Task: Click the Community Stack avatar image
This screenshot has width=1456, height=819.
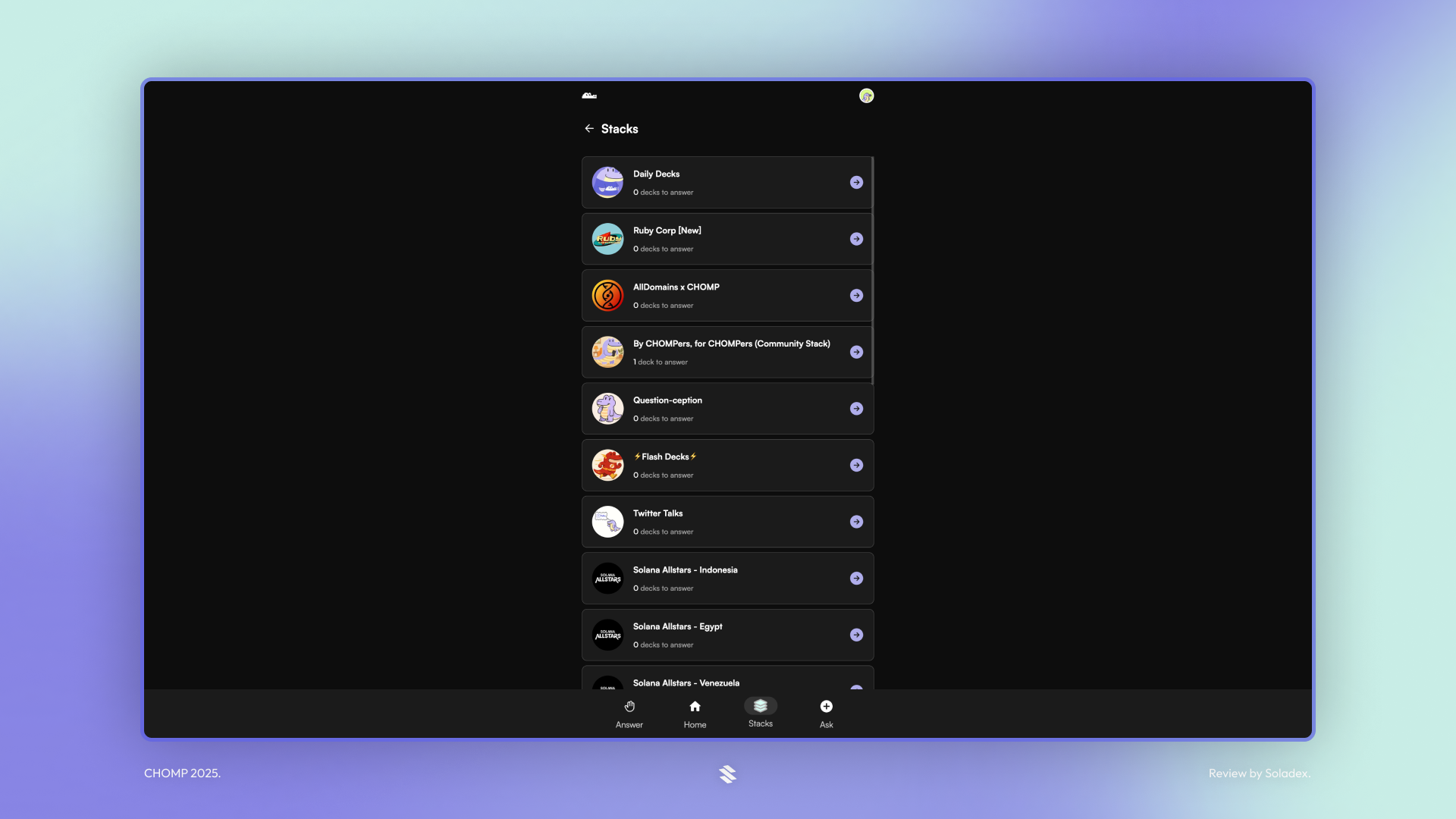Action: point(607,352)
